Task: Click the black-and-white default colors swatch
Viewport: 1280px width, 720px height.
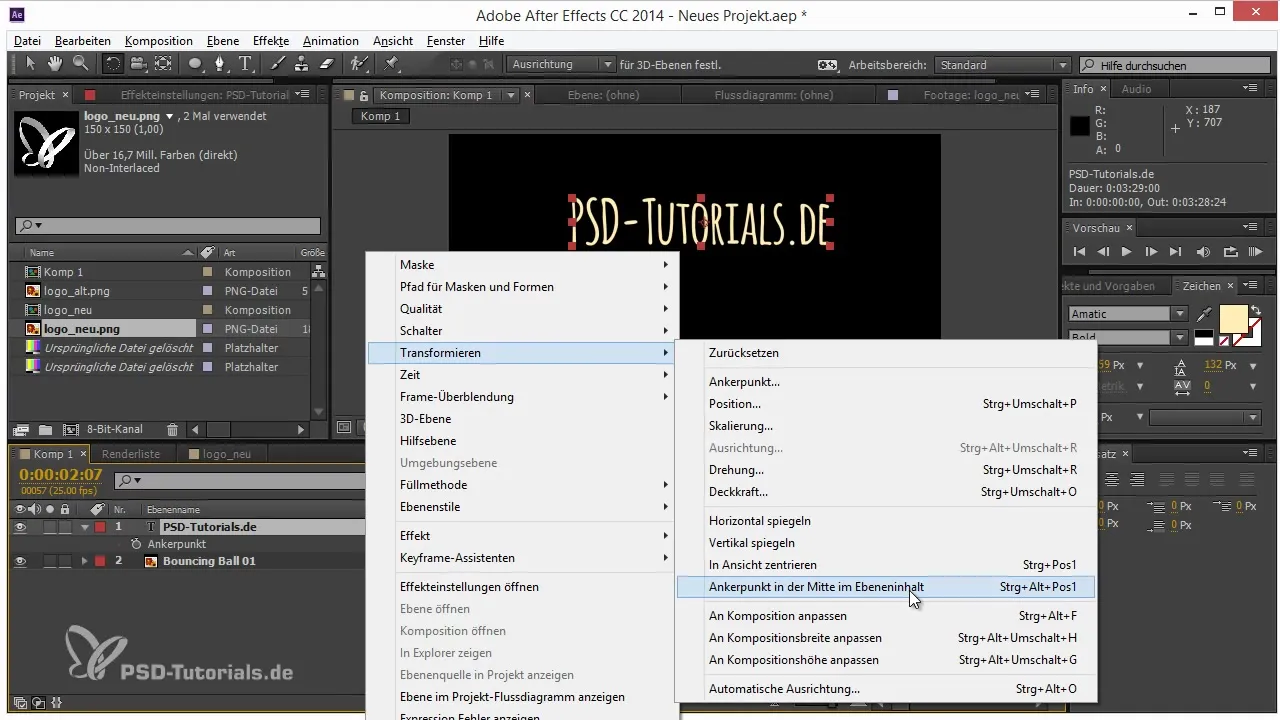Action: coord(1204,338)
